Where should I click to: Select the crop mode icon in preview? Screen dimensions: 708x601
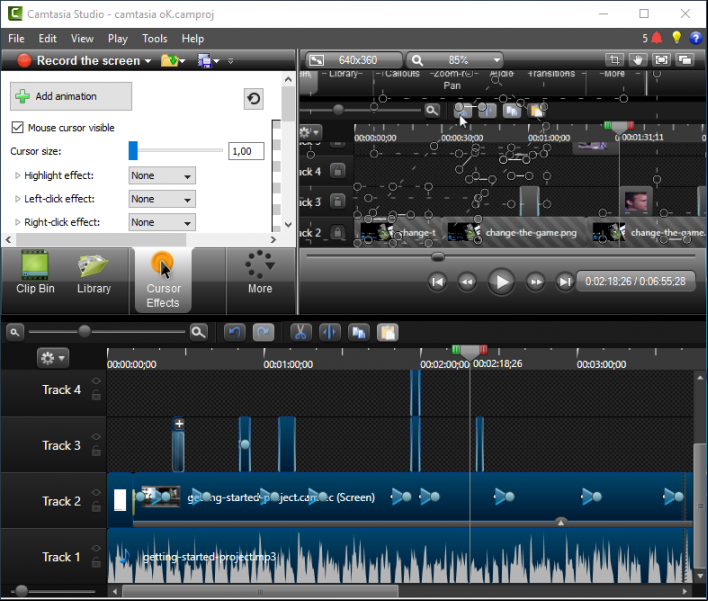[x=614, y=60]
